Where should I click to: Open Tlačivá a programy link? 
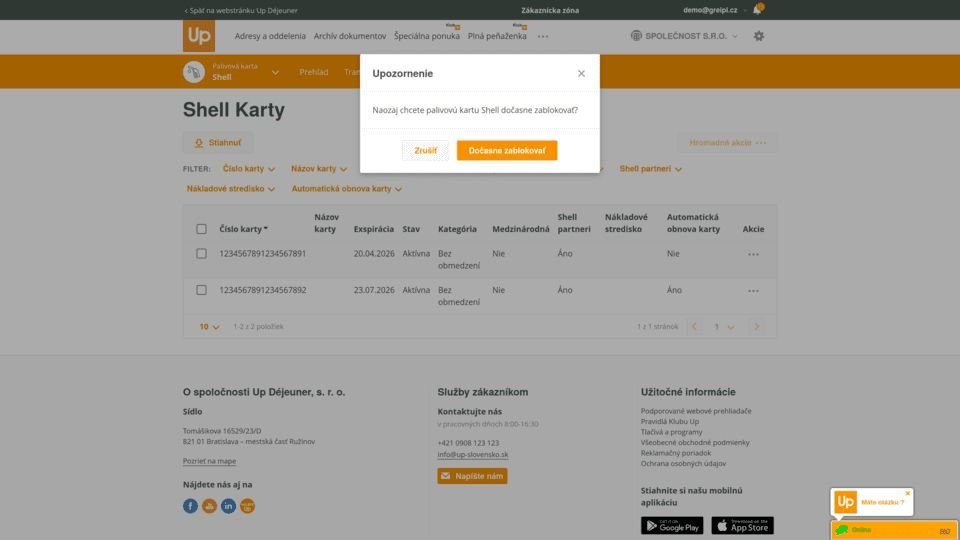[x=672, y=432]
